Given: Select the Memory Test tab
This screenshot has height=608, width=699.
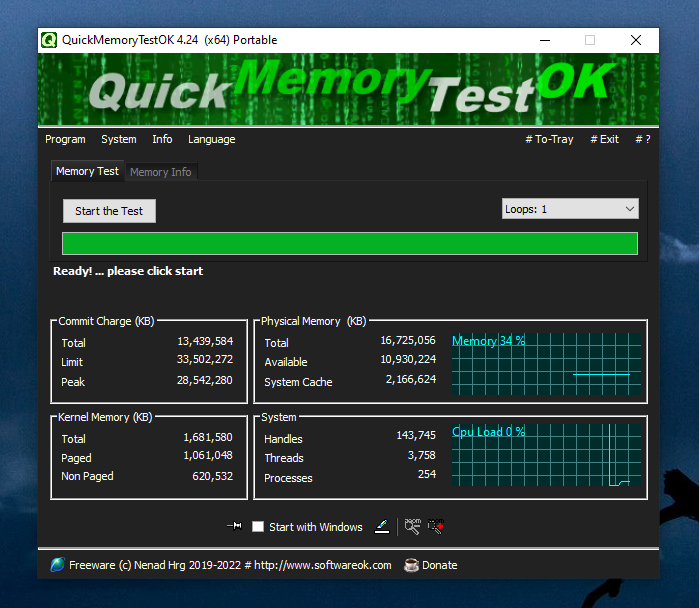Looking at the screenshot, I should click(x=87, y=171).
